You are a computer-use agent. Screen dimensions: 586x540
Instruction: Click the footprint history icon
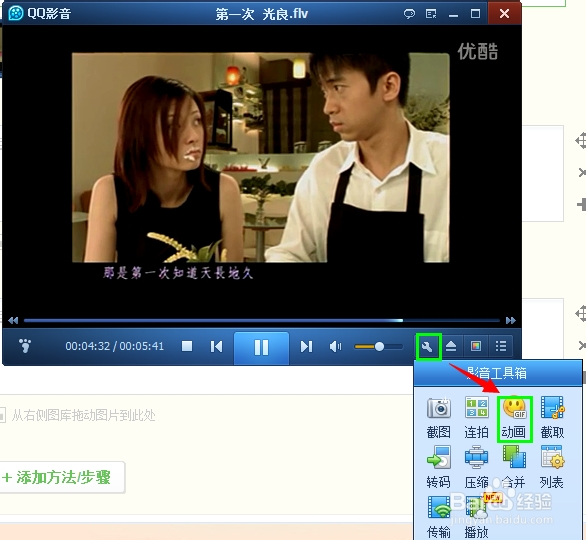(25, 346)
